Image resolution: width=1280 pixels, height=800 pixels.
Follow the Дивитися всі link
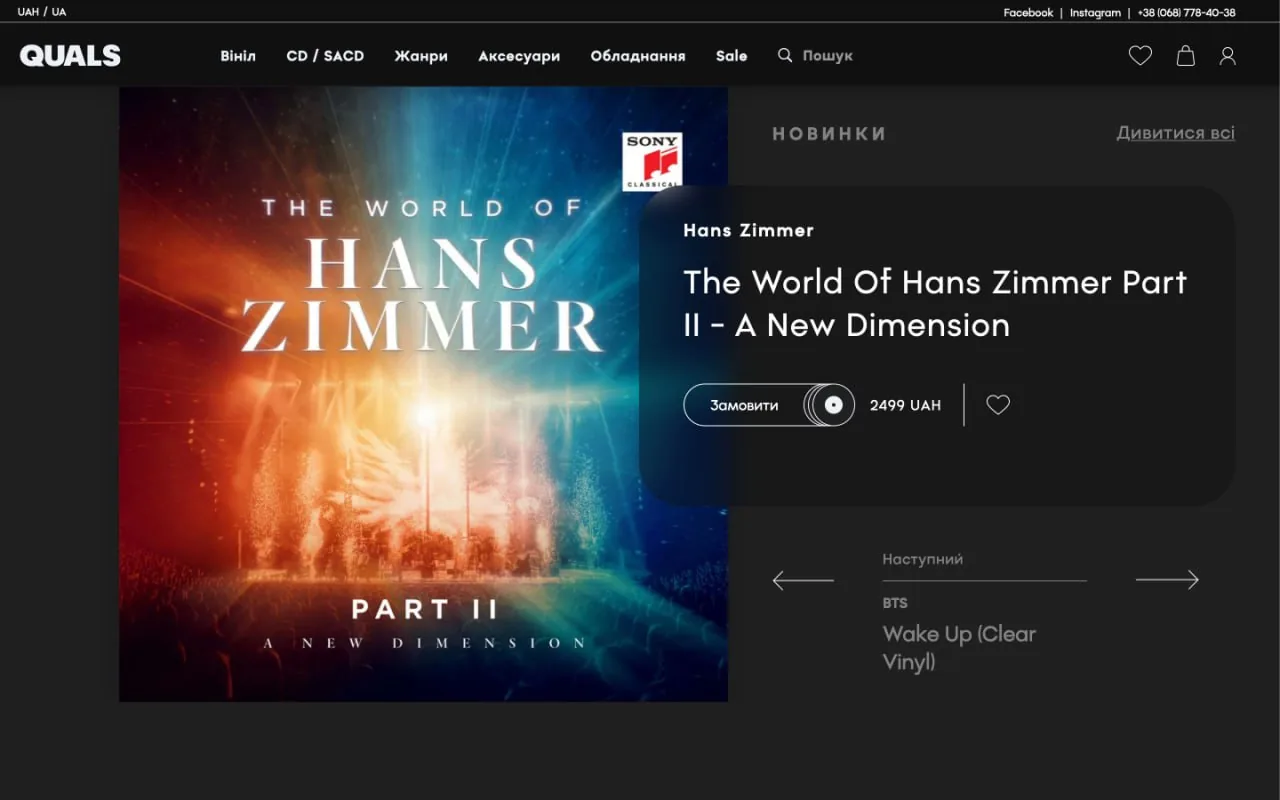point(1176,133)
